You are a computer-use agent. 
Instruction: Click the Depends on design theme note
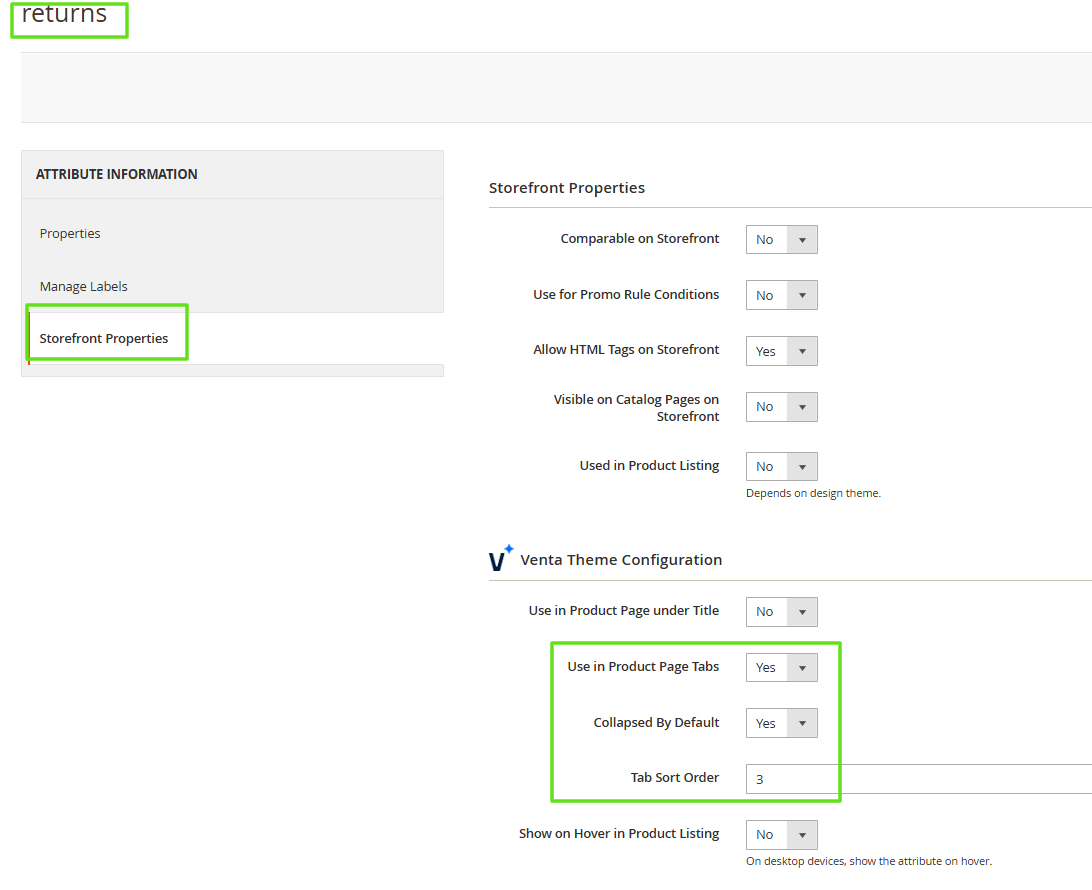coord(813,492)
